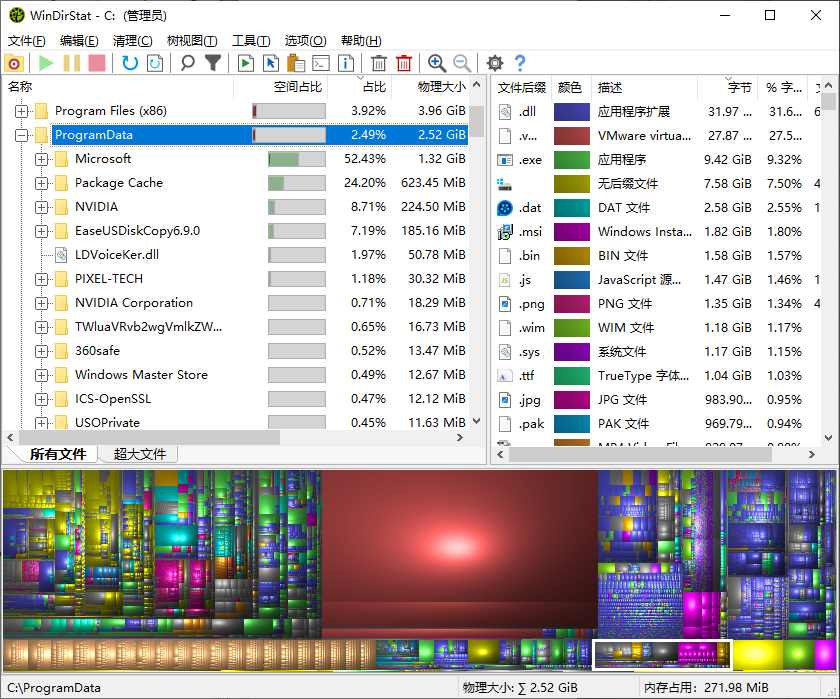Click the open drive/folder scan icon
Screen dimensions: 840x699
(14, 63)
